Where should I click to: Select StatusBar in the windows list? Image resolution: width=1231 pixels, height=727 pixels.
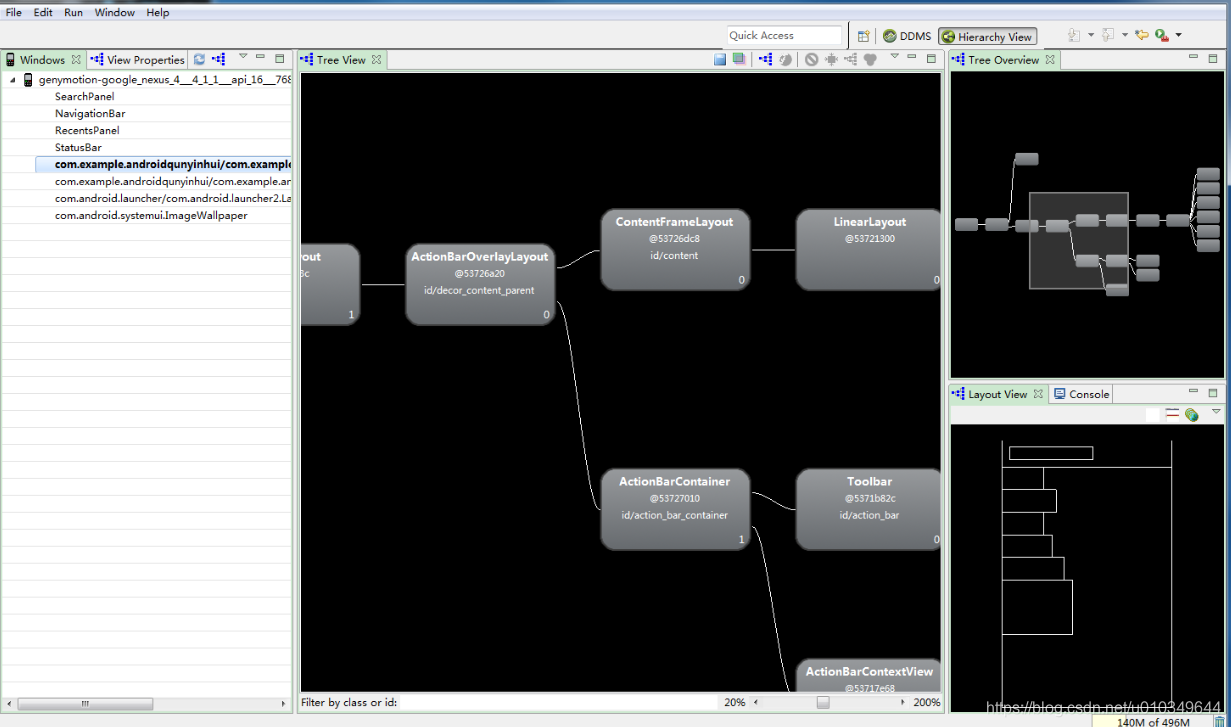pos(78,148)
